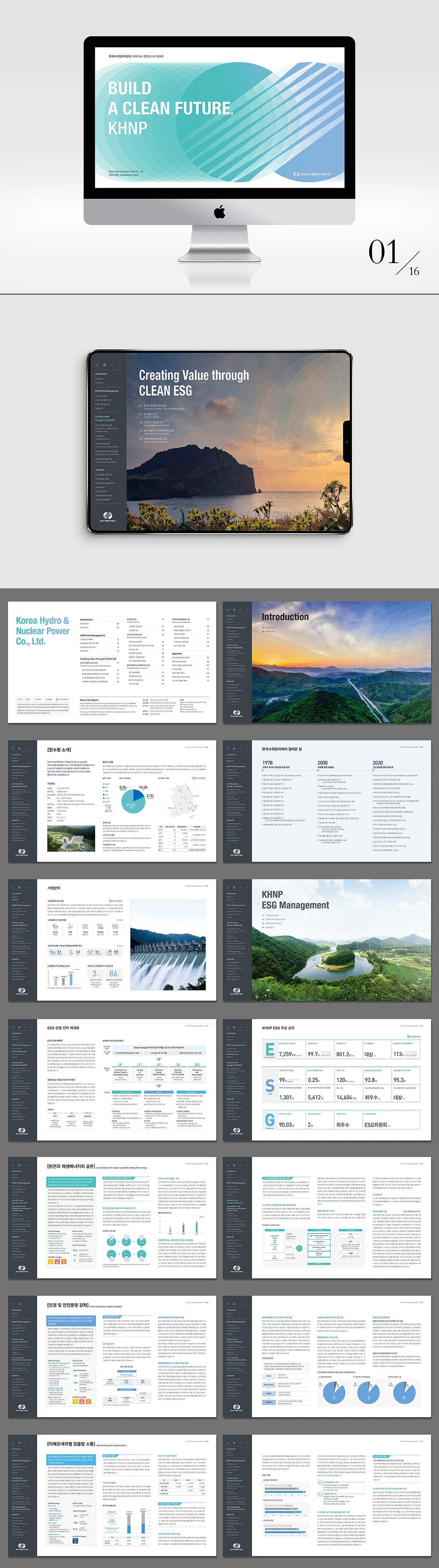Open the grid overview icon on the tablet

104,365
